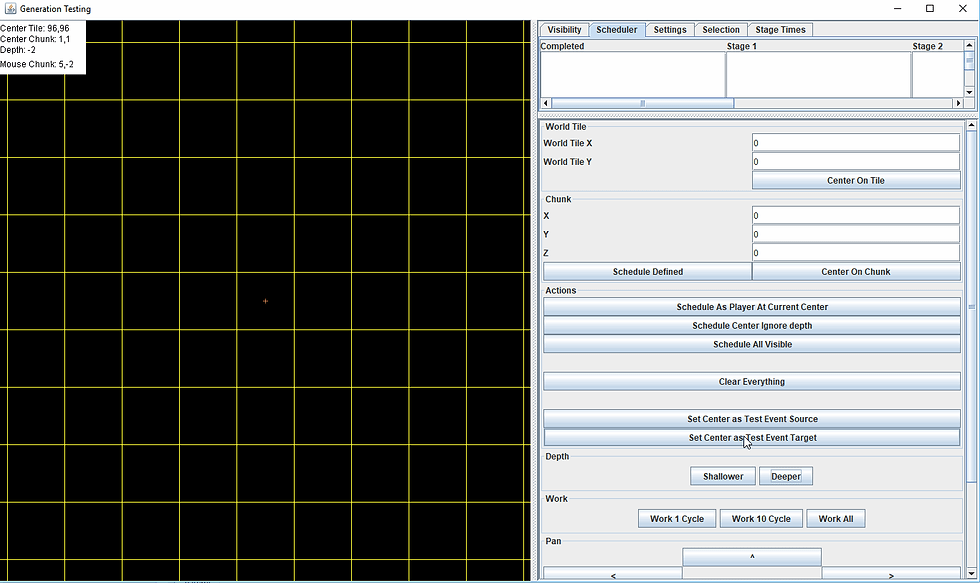Focus the World Tile Y input field

(x=856, y=162)
